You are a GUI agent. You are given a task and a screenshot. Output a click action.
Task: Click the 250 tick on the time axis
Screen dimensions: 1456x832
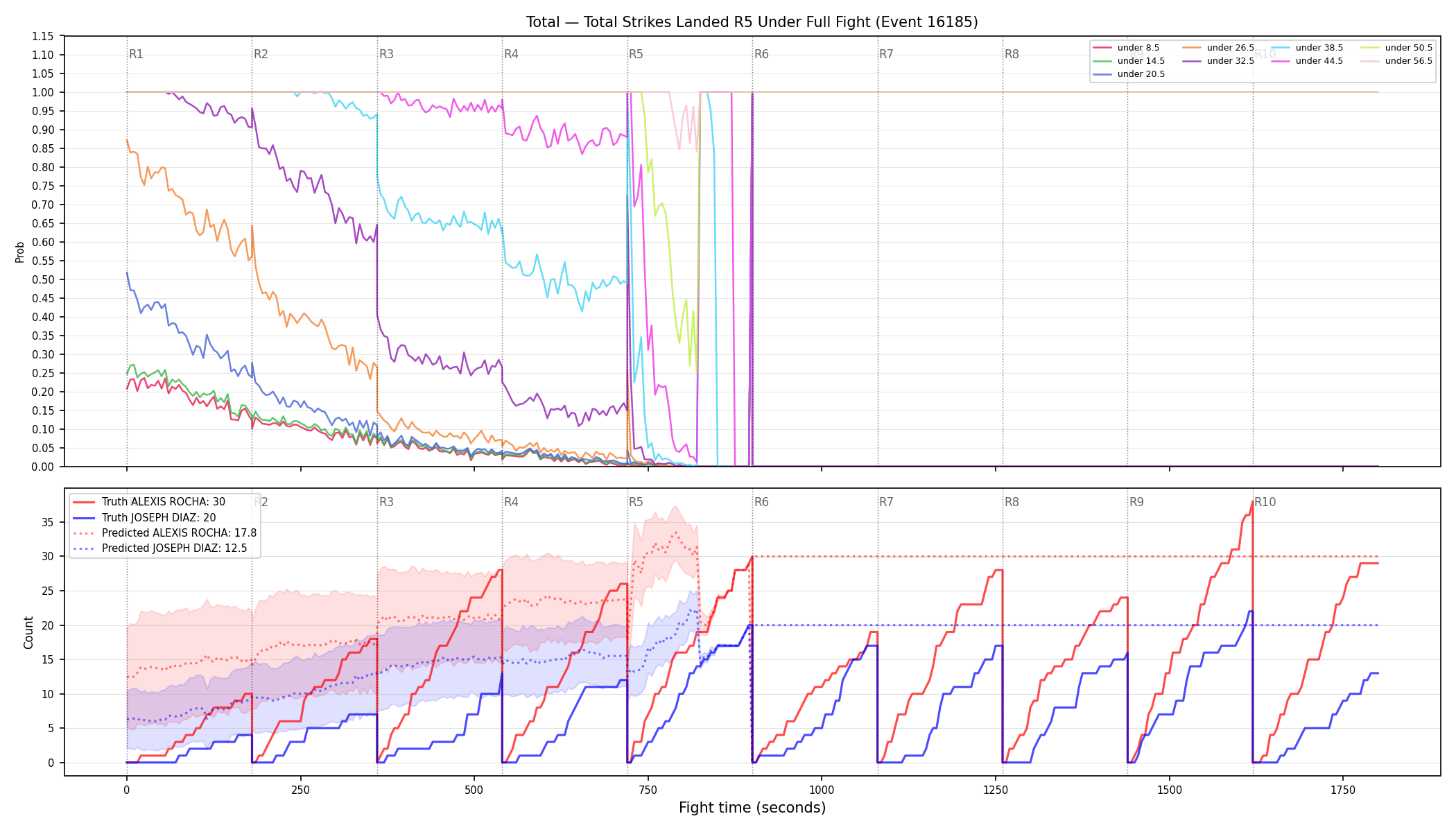point(300,790)
